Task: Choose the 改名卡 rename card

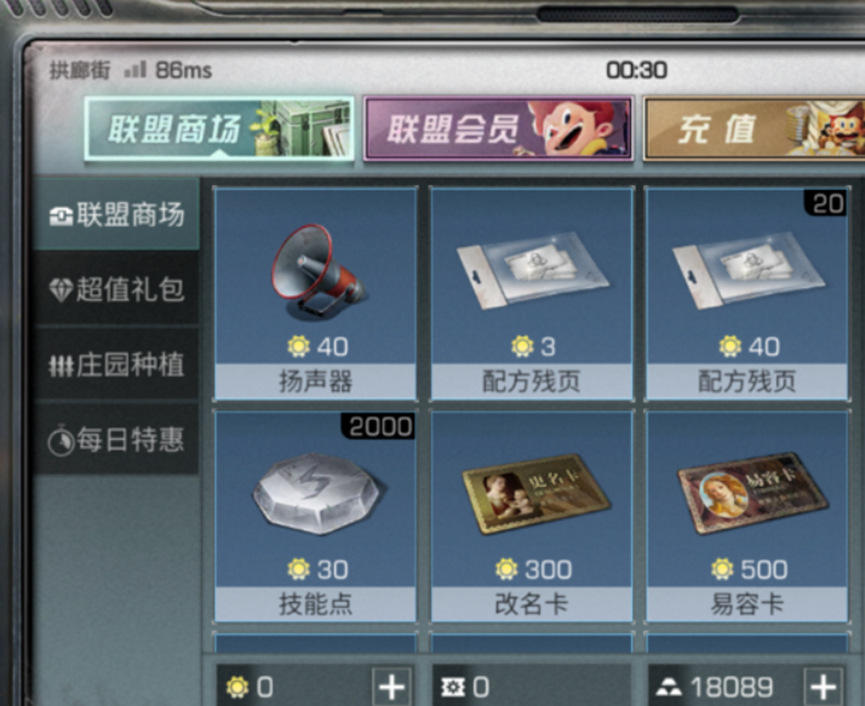Action: 532,516
